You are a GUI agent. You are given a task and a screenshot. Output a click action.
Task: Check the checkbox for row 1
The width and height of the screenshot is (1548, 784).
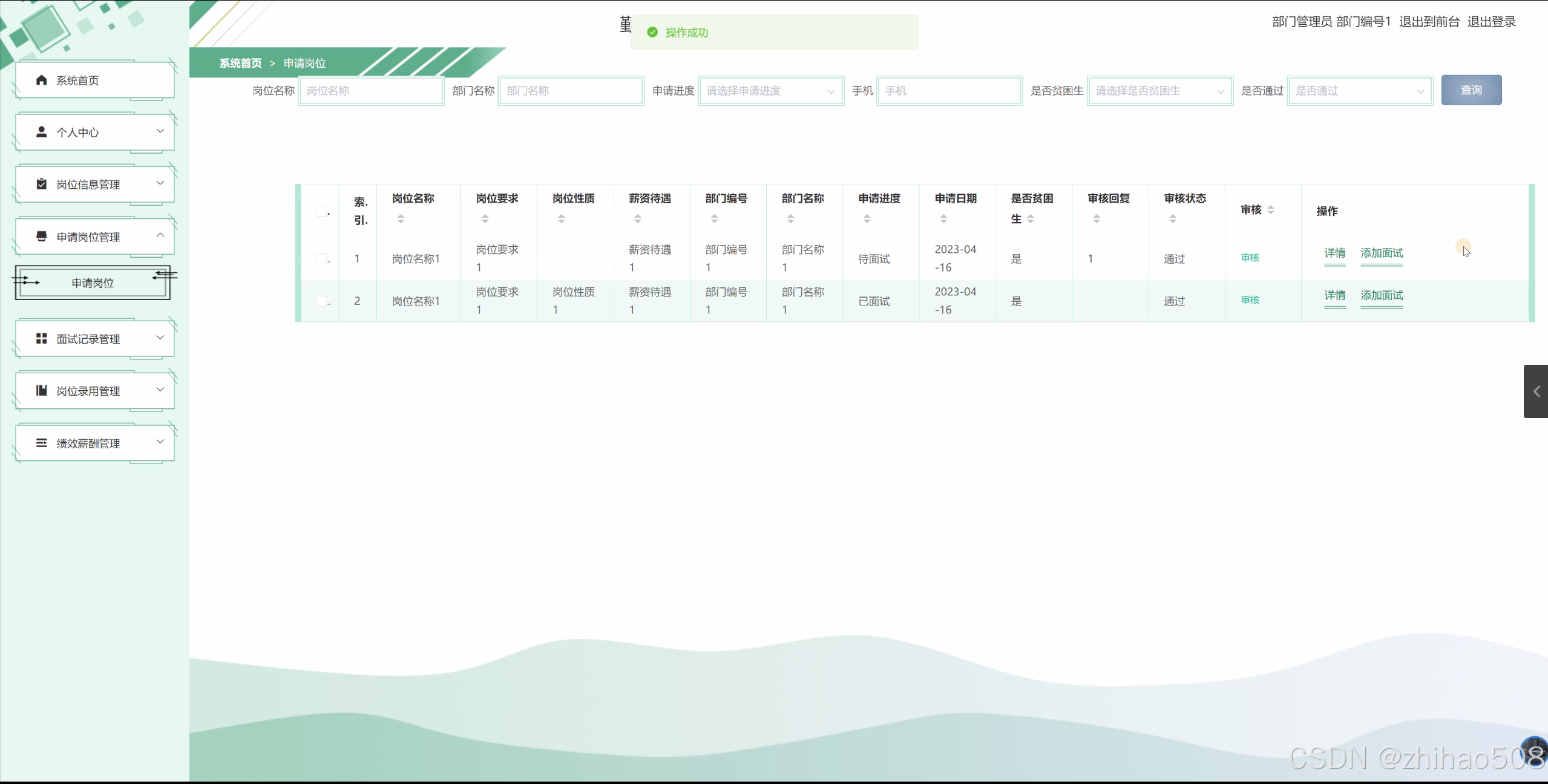click(x=322, y=259)
